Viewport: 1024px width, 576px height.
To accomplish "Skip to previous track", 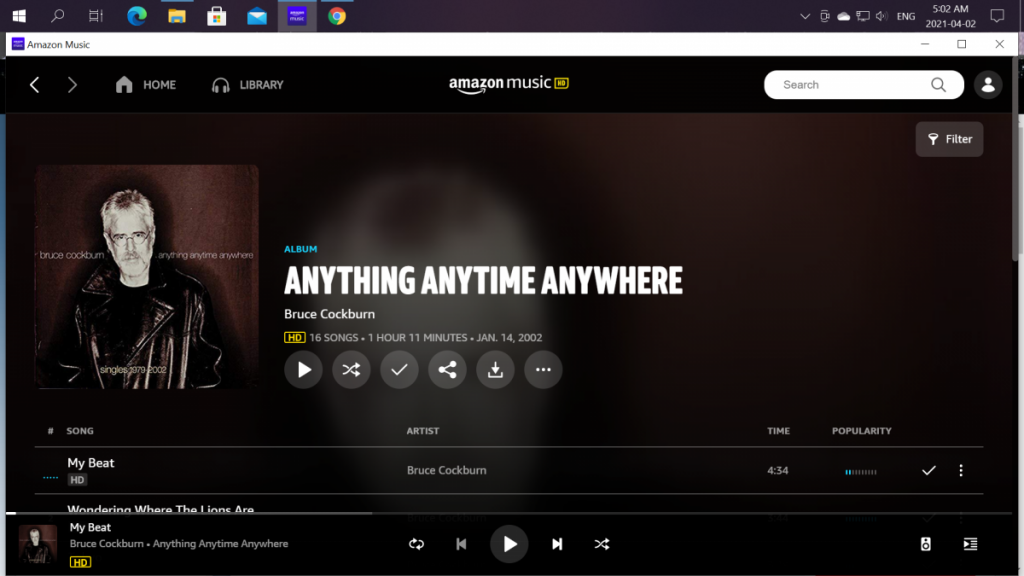I will [461, 544].
